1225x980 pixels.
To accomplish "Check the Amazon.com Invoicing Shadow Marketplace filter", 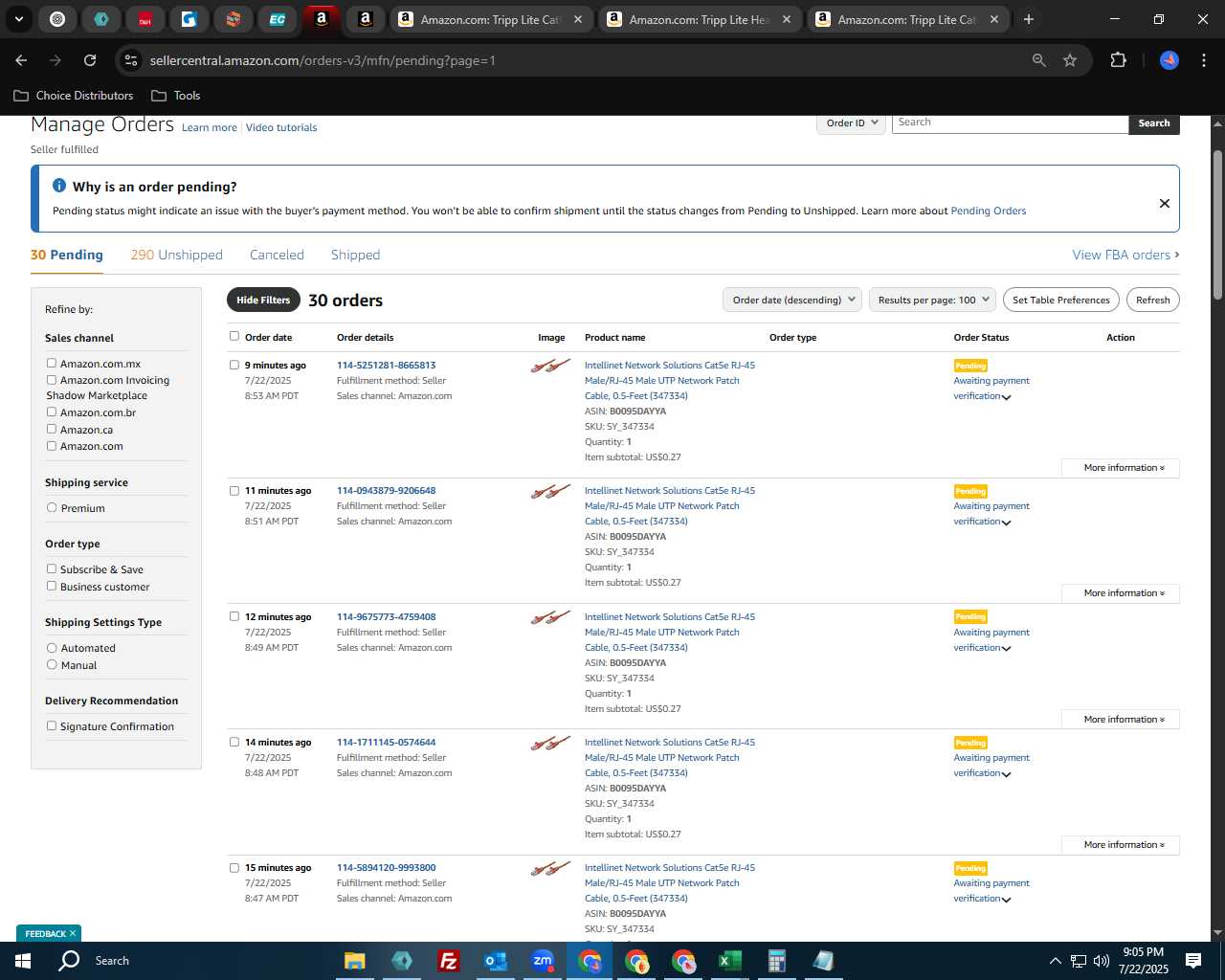I will pyautogui.click(x=52, y=379).
